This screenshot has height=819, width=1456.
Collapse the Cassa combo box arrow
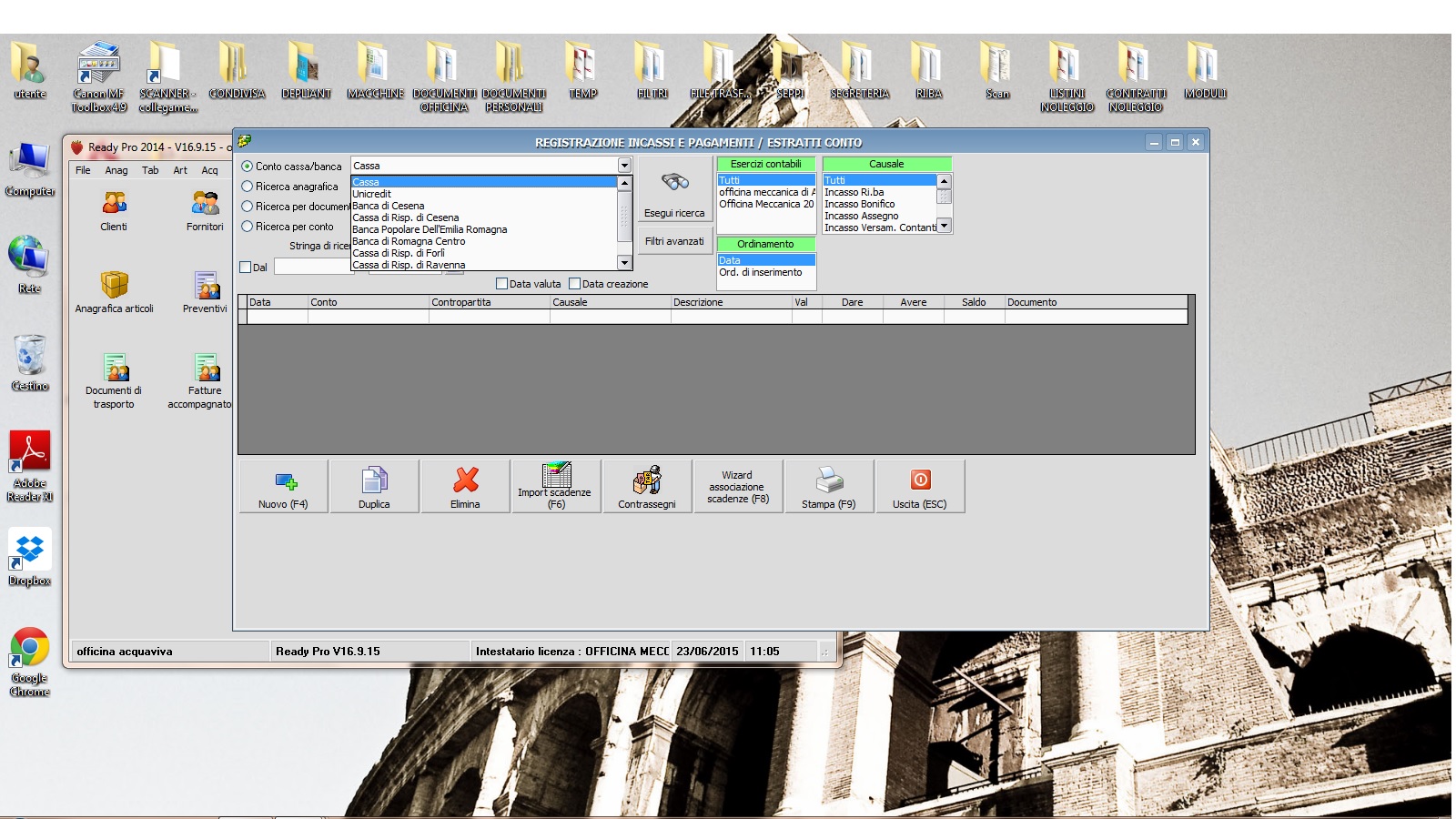pyautogui.click(x=624, y=166)
